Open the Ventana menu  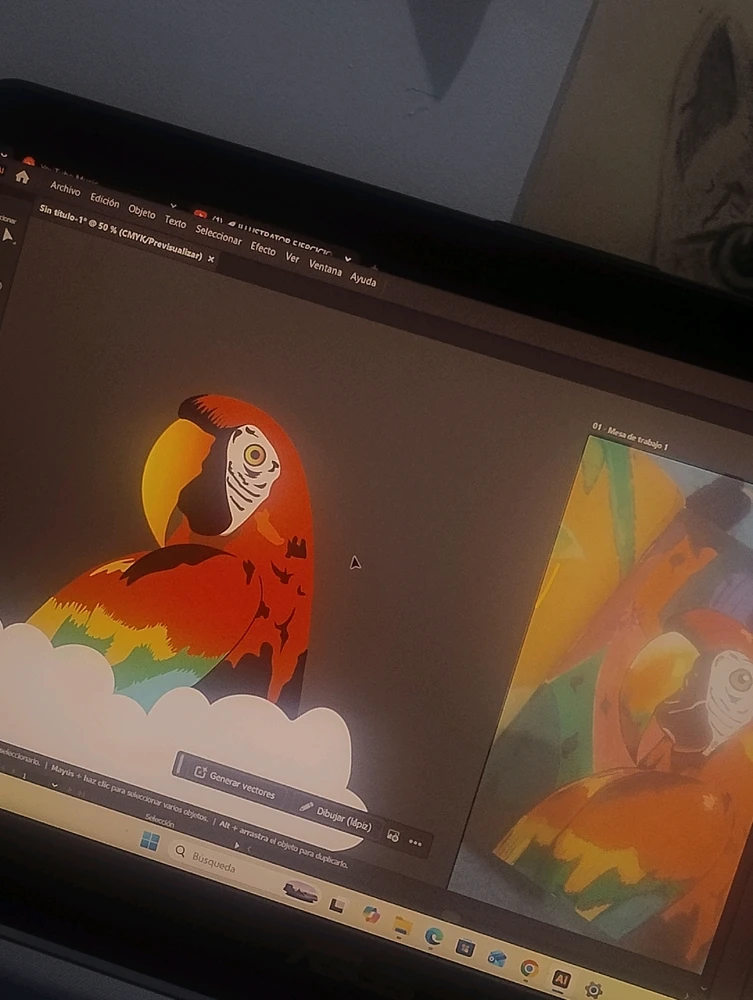click(x=325, y=267)
